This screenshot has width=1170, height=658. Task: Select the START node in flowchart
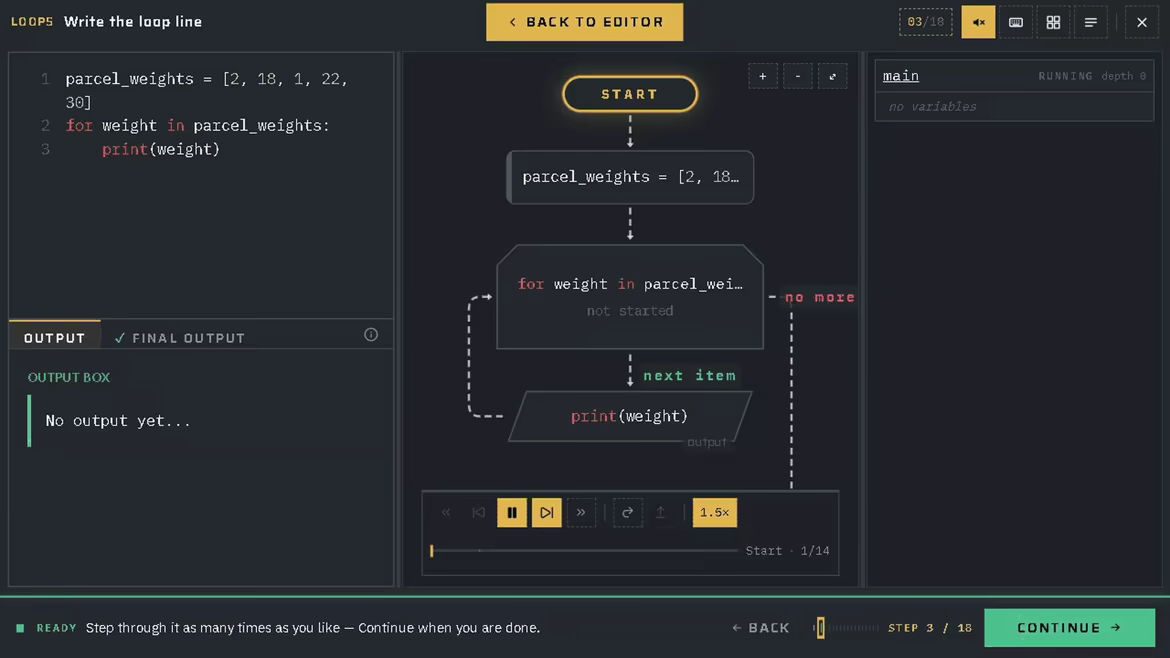coord(630,94)
